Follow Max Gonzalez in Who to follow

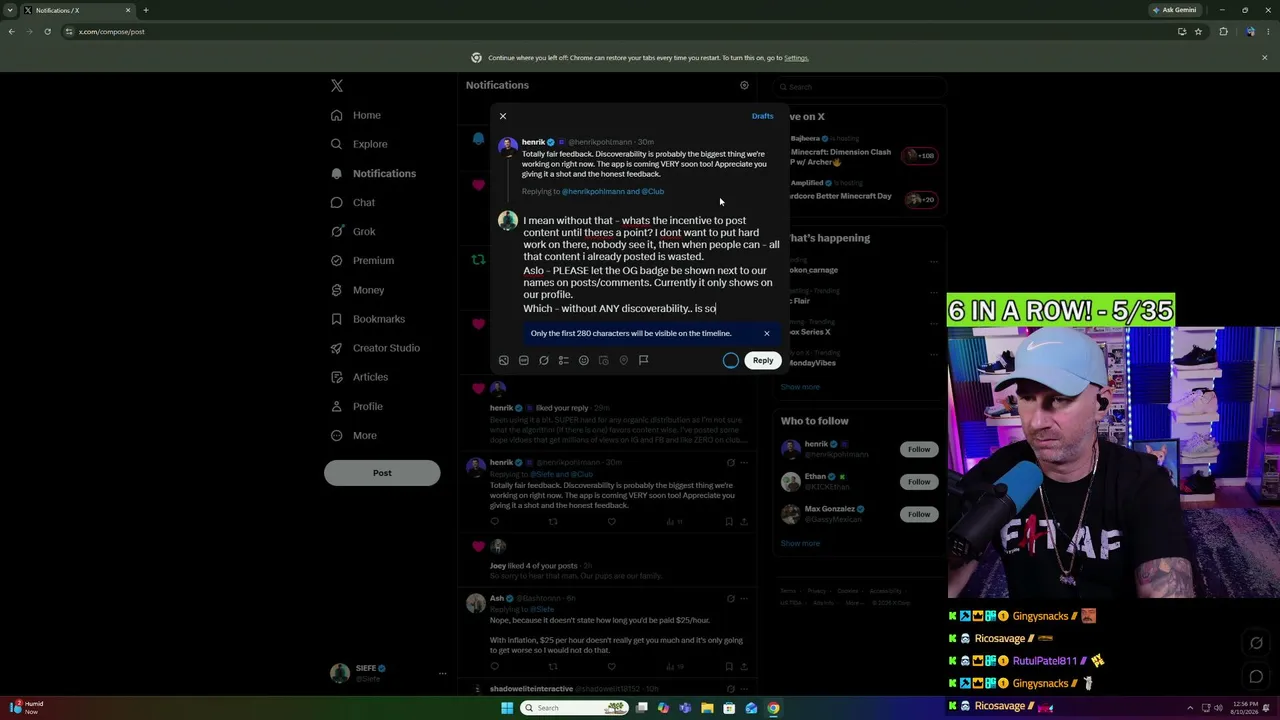click(x=919, y=514)
